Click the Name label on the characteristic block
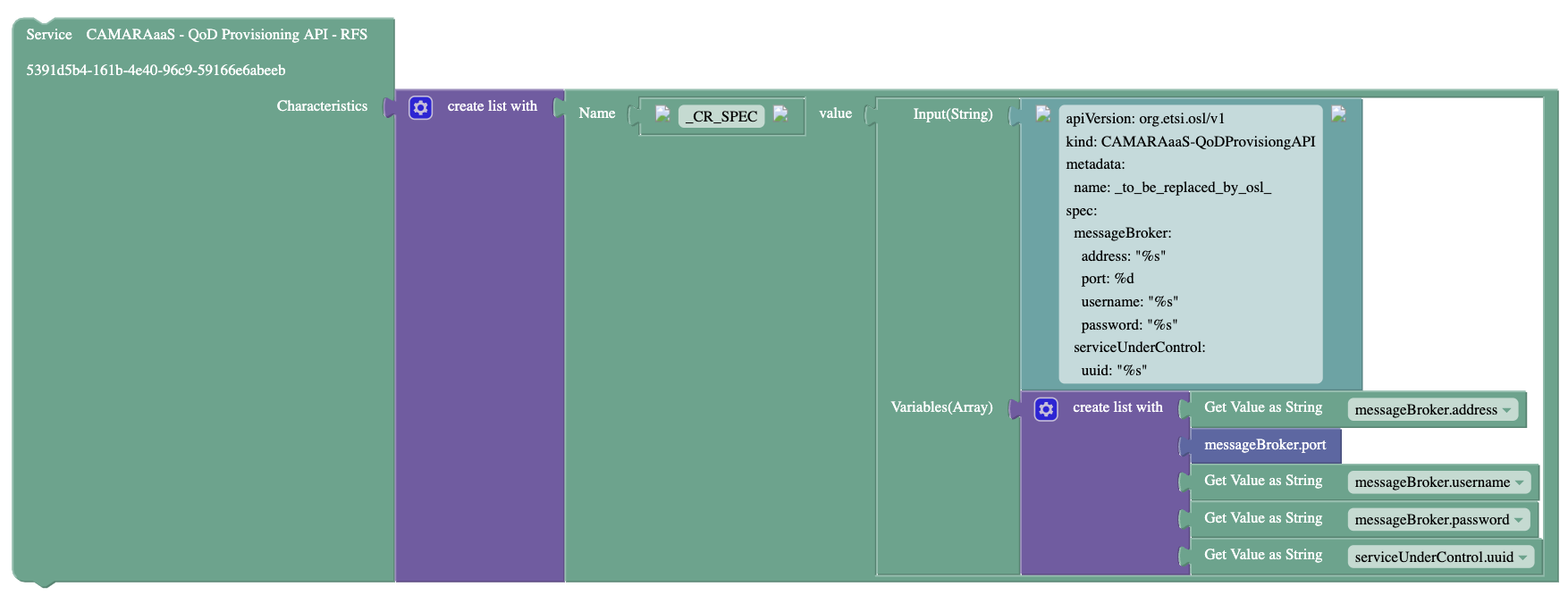 596,113
